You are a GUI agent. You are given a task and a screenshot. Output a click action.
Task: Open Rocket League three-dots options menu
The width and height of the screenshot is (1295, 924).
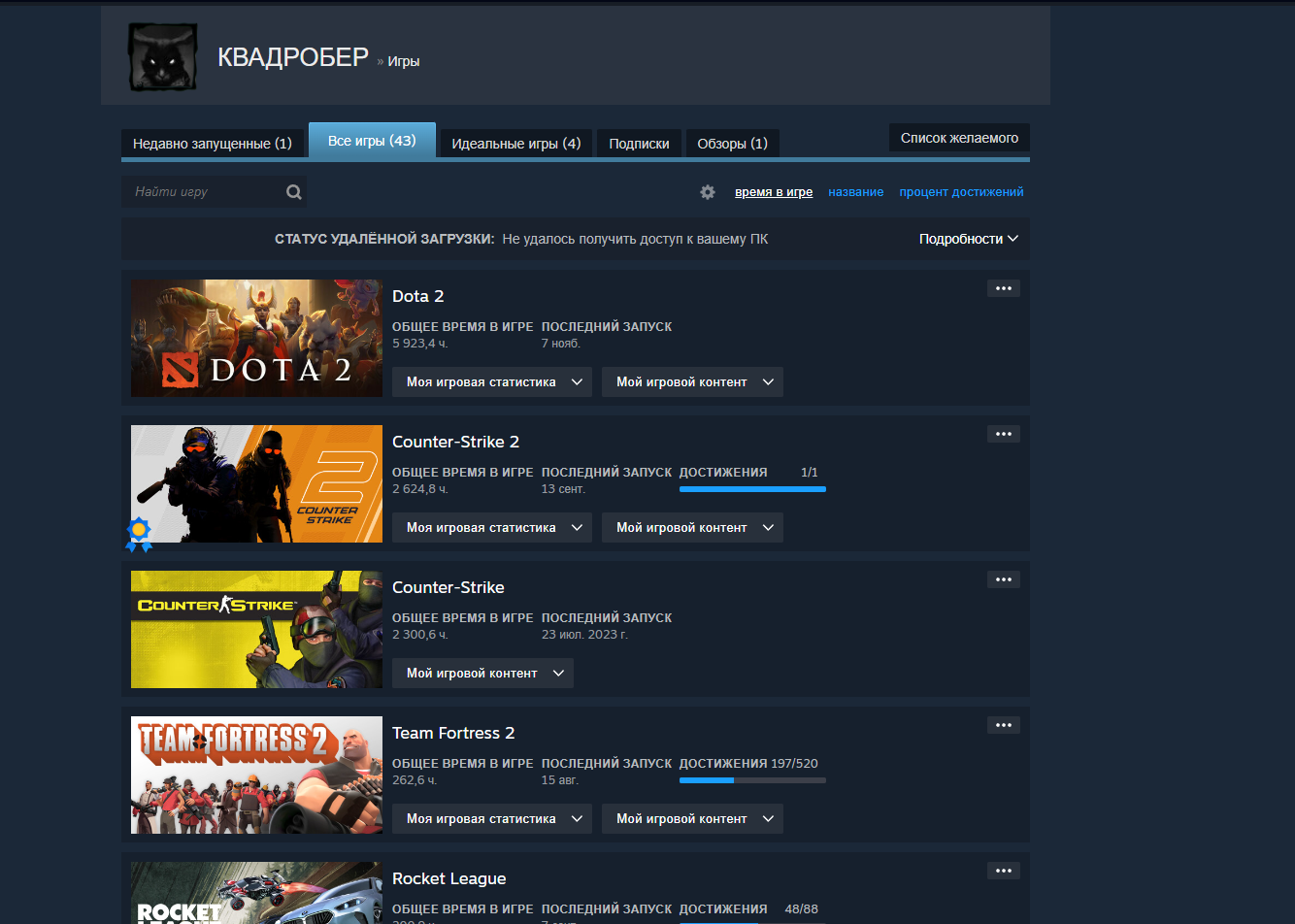point(1004,871)
